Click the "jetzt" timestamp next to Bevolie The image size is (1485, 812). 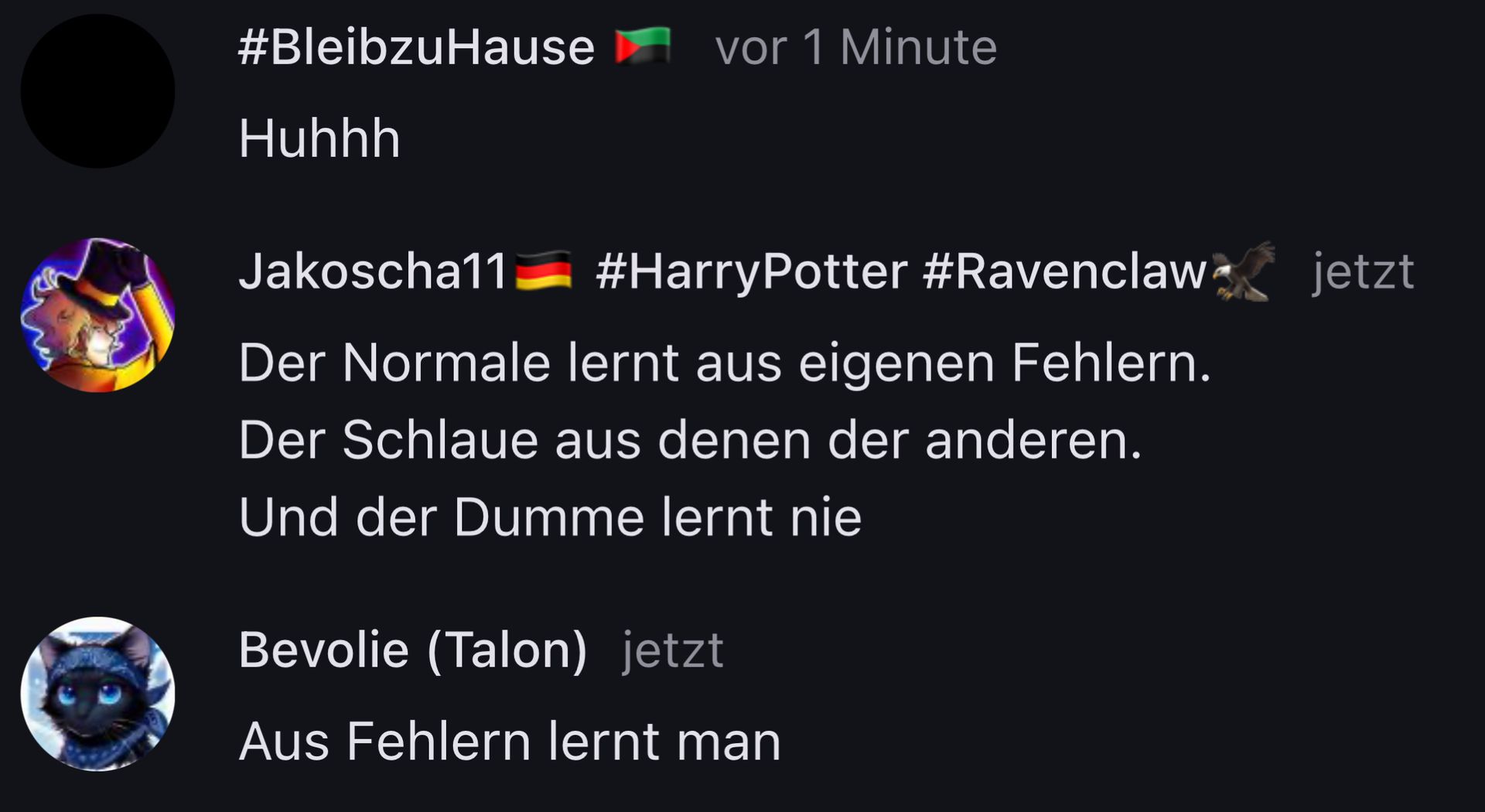pyautogui.click(x=673, y=650)
